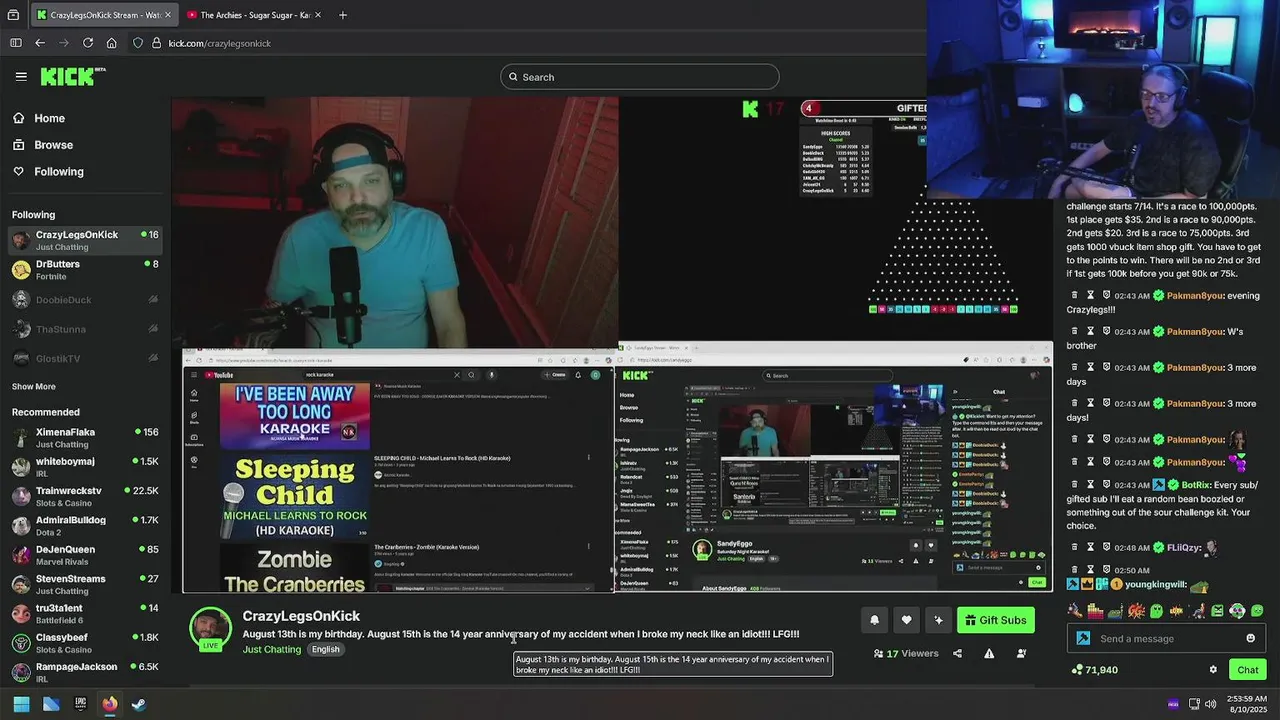Expand Following list with Show More

pos(34,386)
